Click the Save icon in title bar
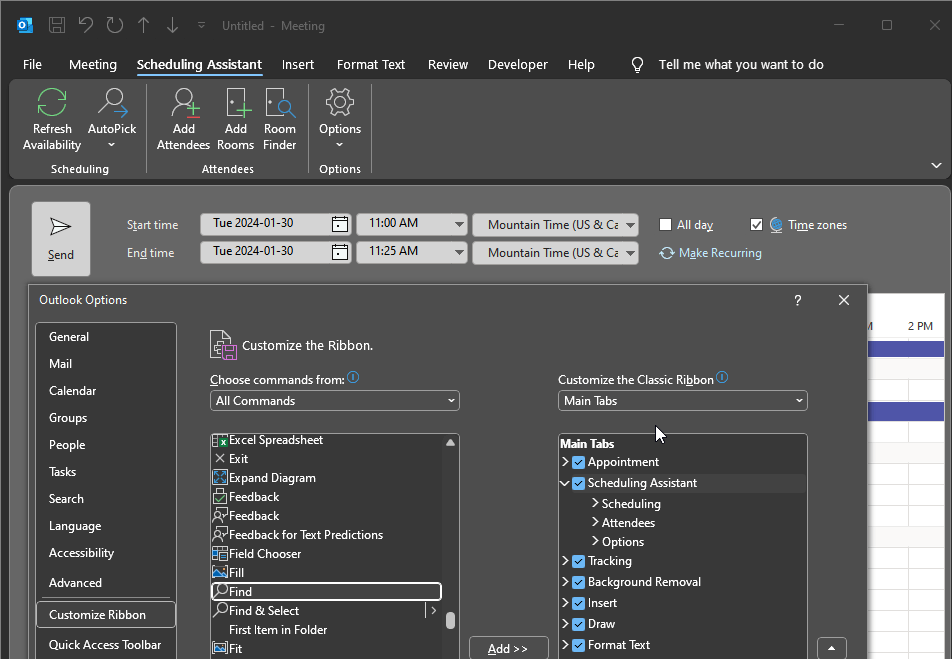Image resolution: width=952 pixels, height=659 pixels. pyautogui.click(x=57, y=25)
